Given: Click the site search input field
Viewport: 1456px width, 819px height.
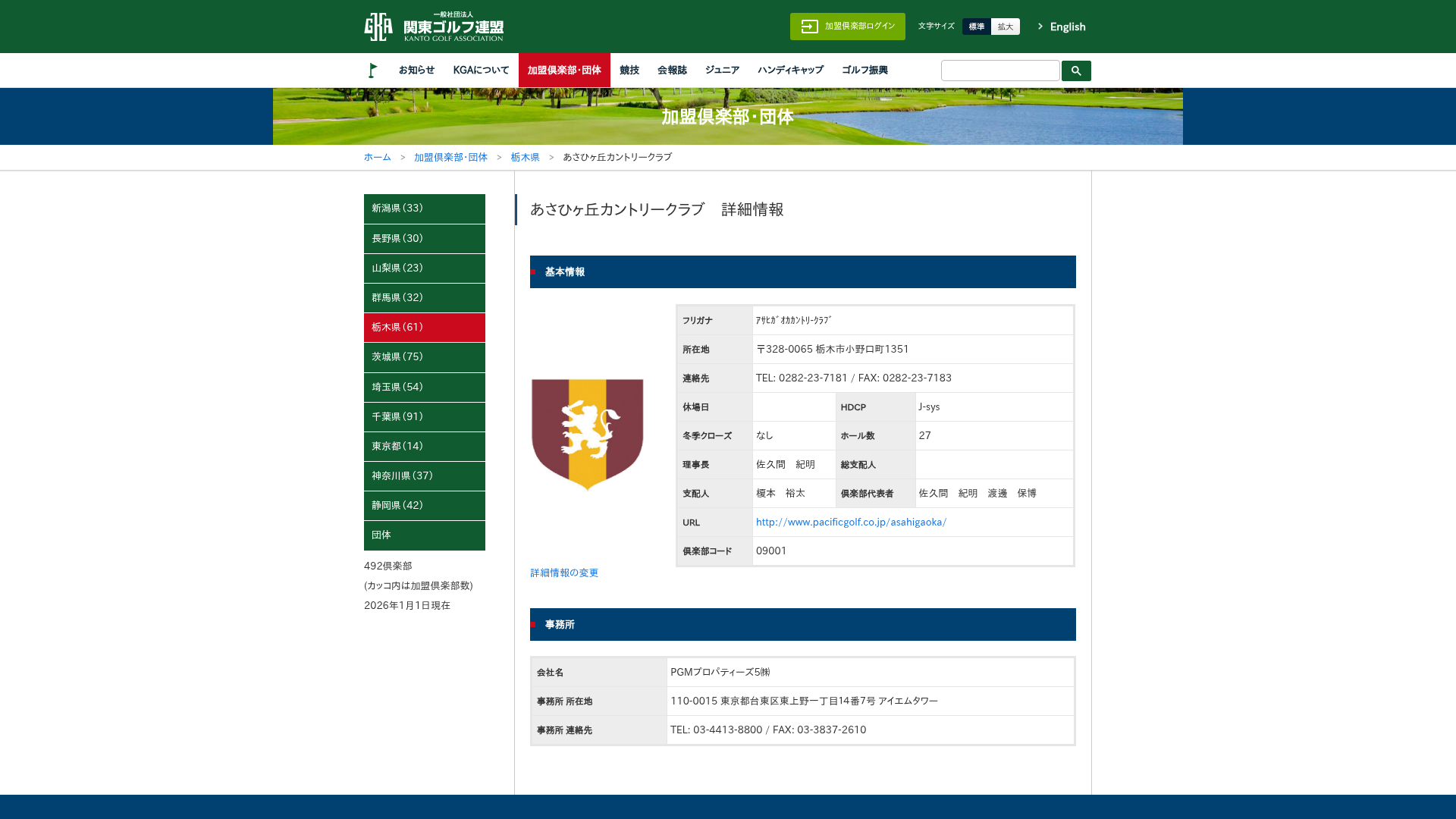Looking at the screenshot, I should pos(1000,71).
